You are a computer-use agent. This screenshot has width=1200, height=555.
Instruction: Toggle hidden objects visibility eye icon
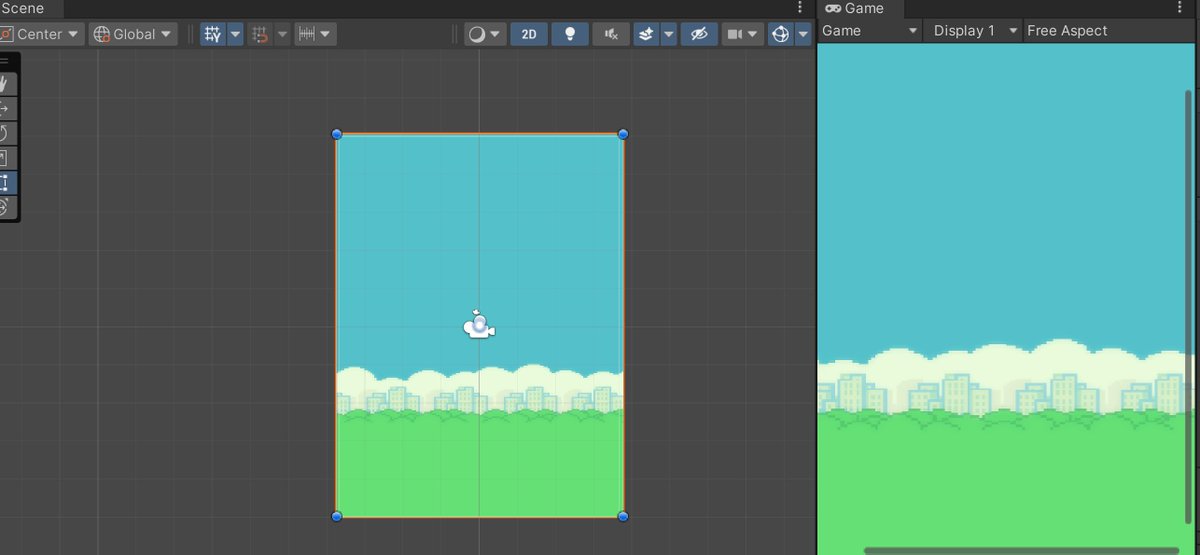[699, 34]
